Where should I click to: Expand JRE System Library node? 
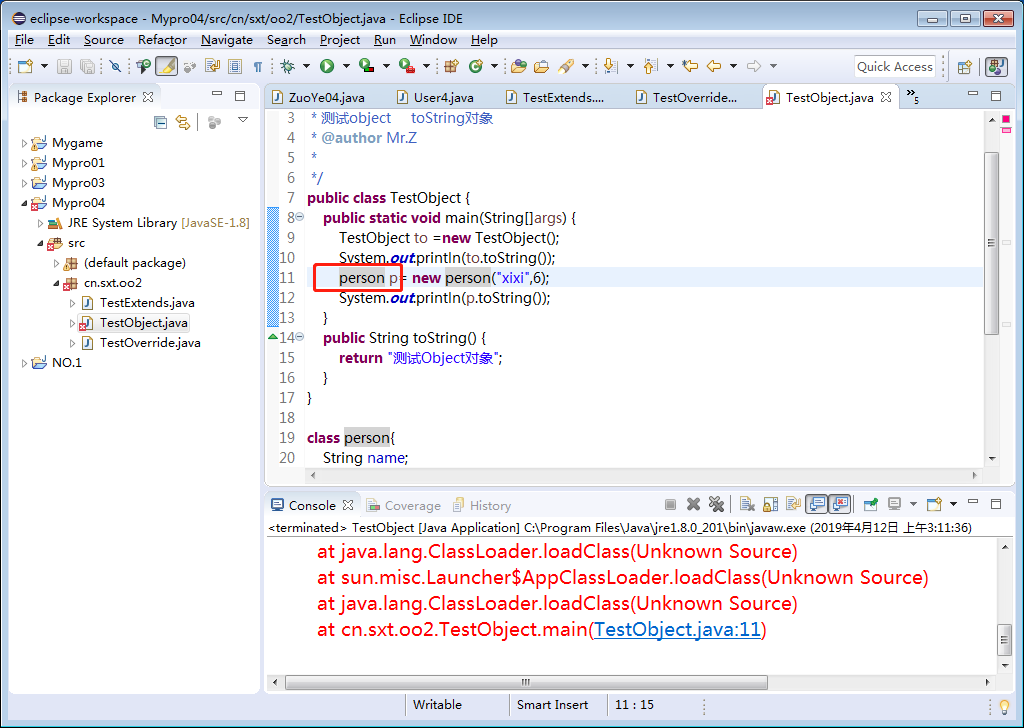point(40,223)
